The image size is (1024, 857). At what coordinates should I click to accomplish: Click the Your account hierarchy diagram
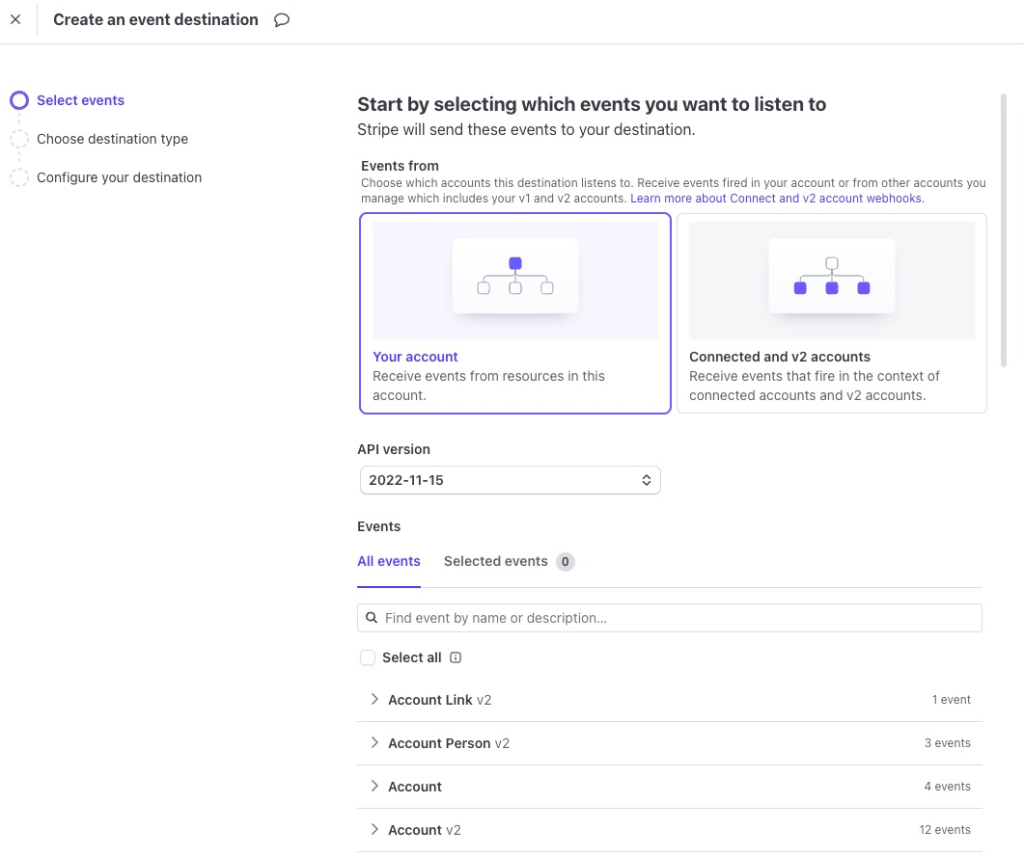515,277
